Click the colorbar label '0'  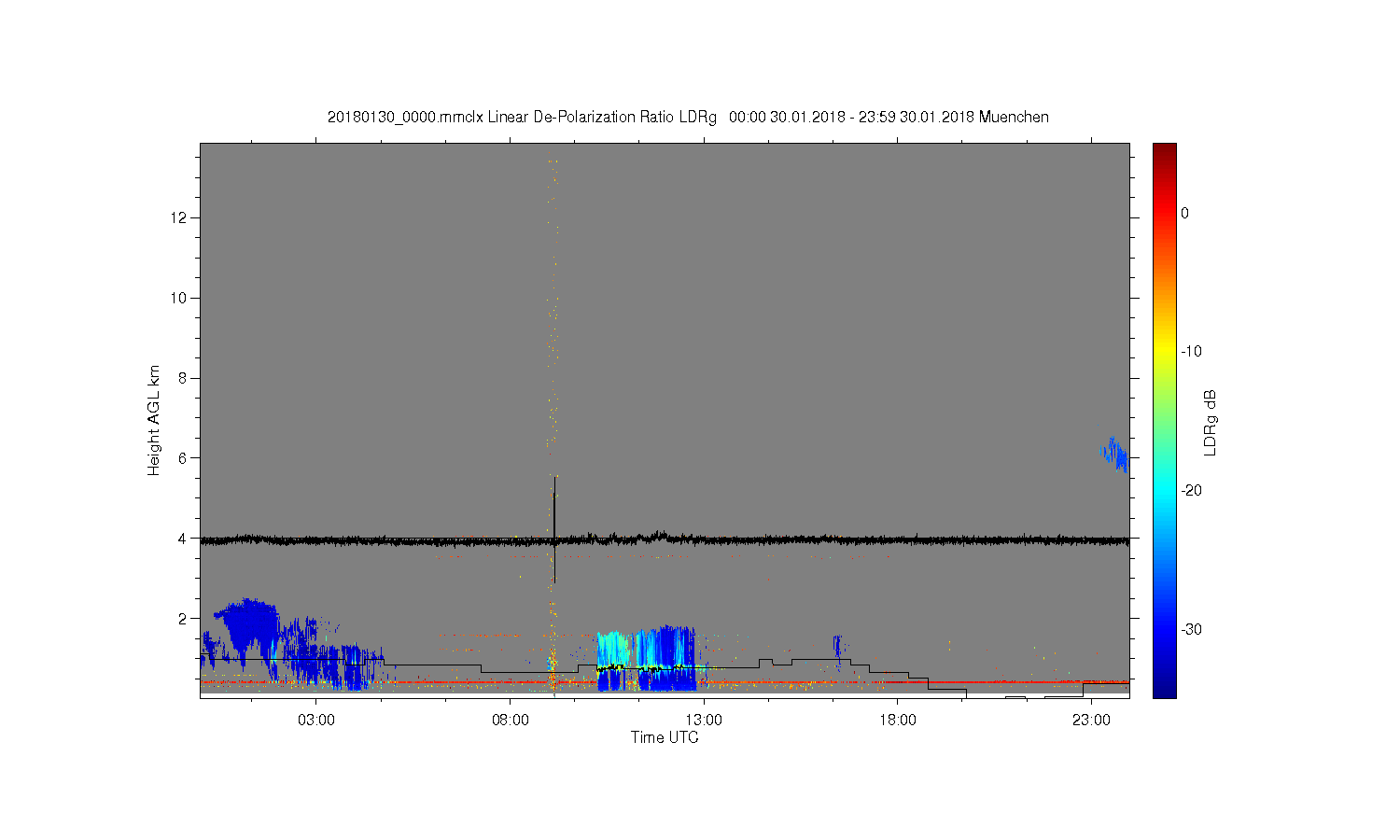pos(1185,213)
